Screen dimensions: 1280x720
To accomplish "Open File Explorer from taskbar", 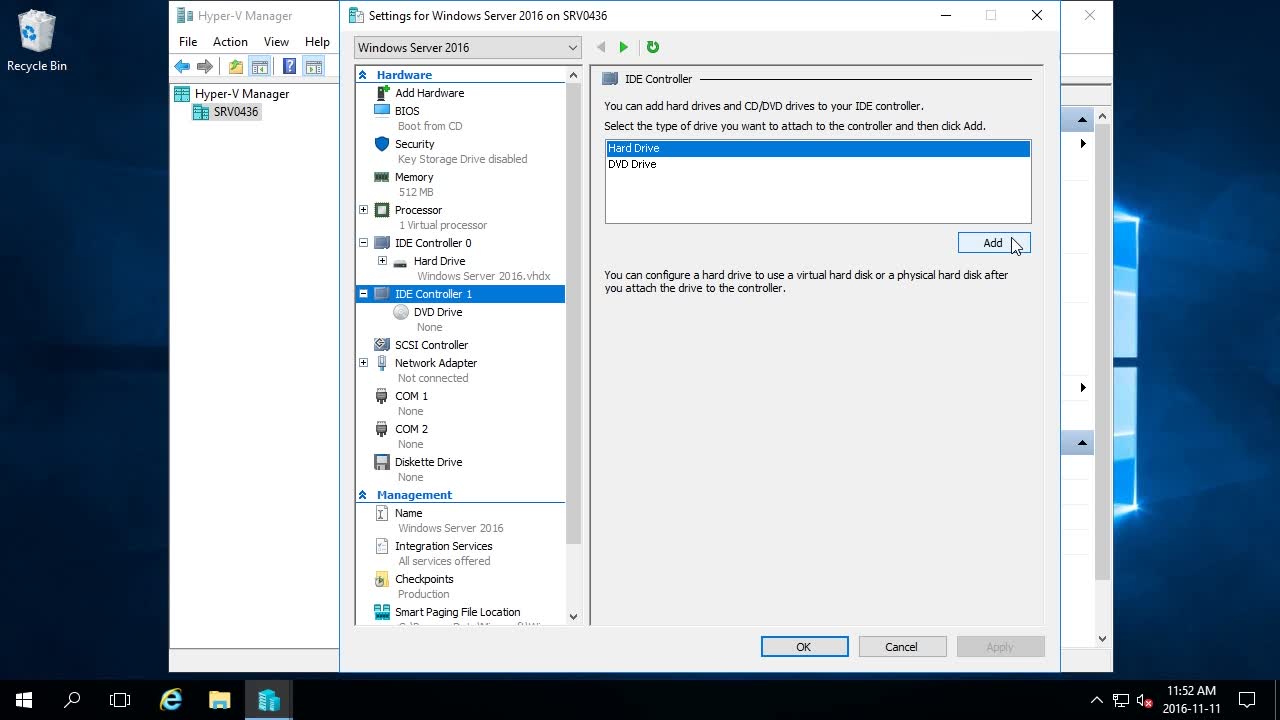I will (x=220, y=700).
